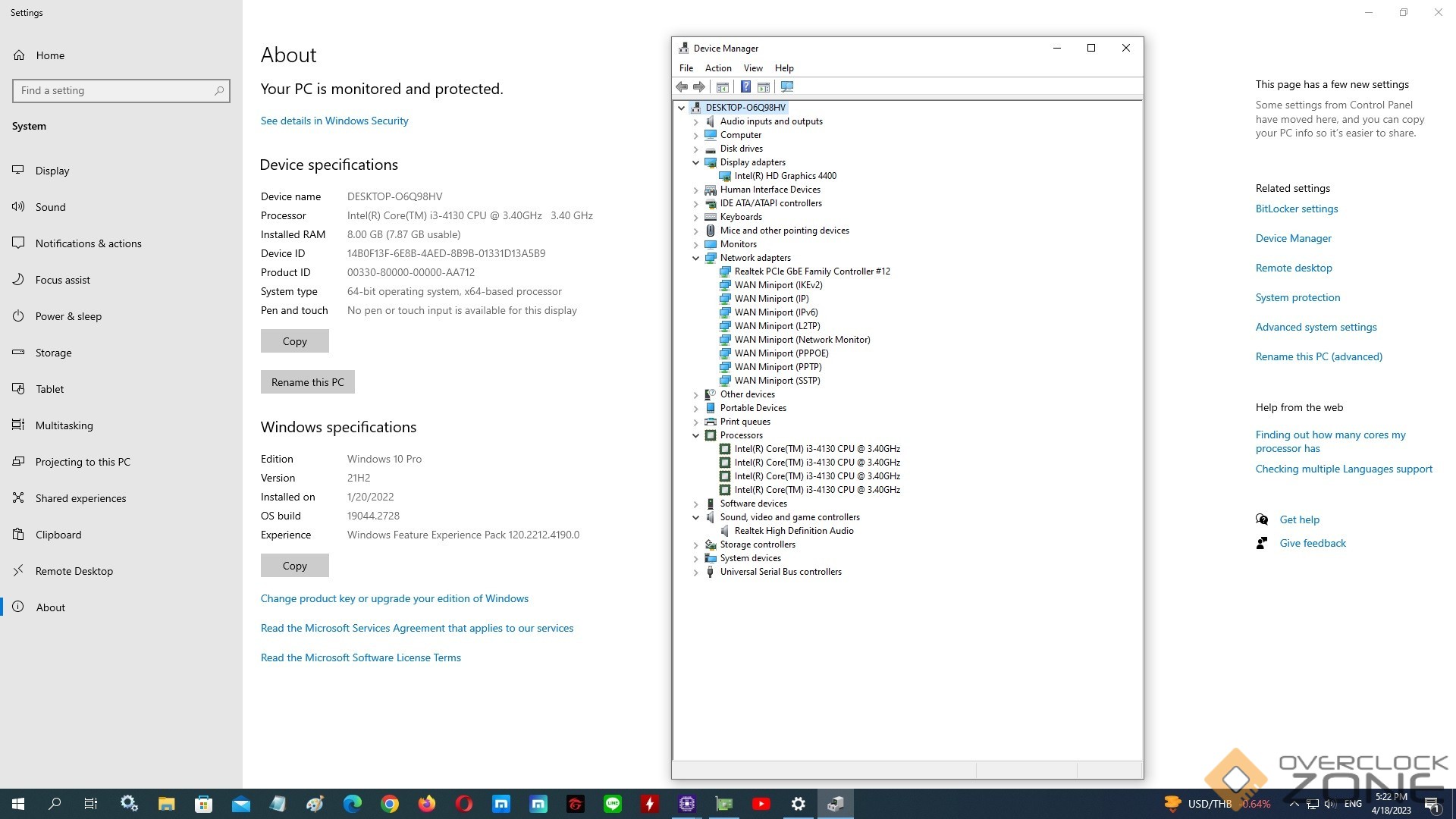Open LINE app from the taskbar
The width and height of the screenshot is (1456, 819).
click(x=613, y=804)
